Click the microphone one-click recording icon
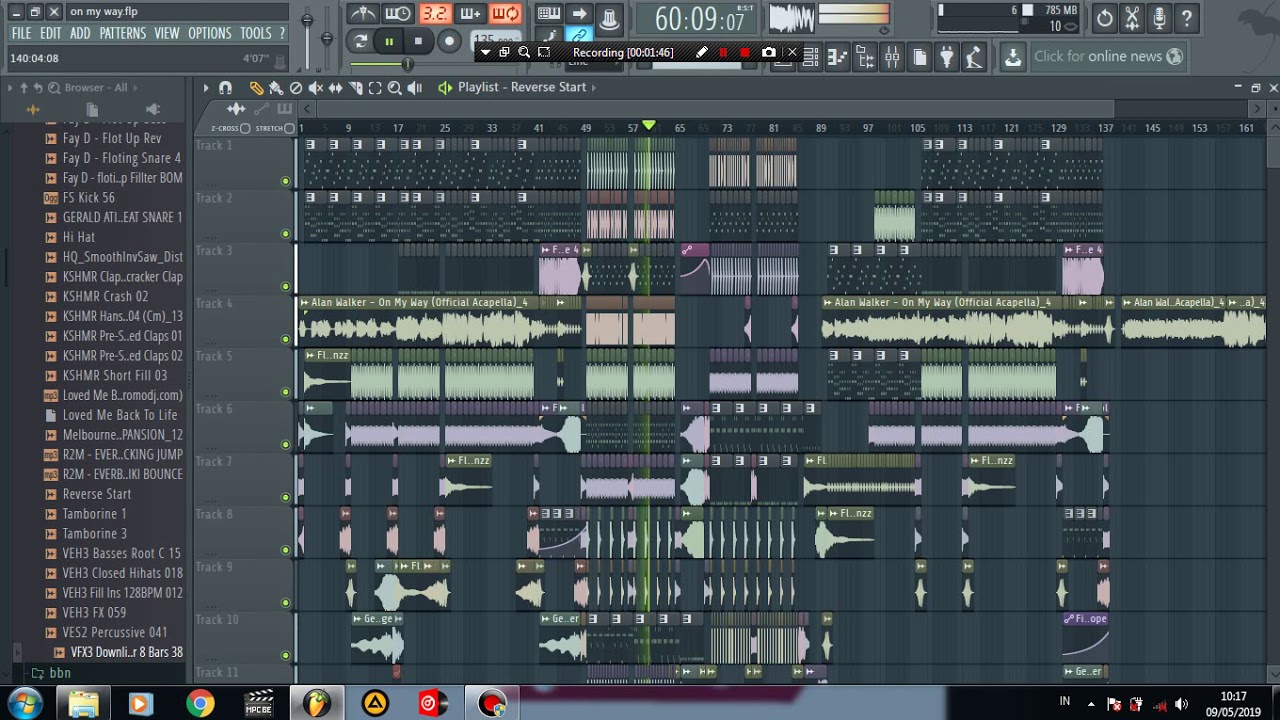This screenshot has width=1280, height=720. 1159,17
